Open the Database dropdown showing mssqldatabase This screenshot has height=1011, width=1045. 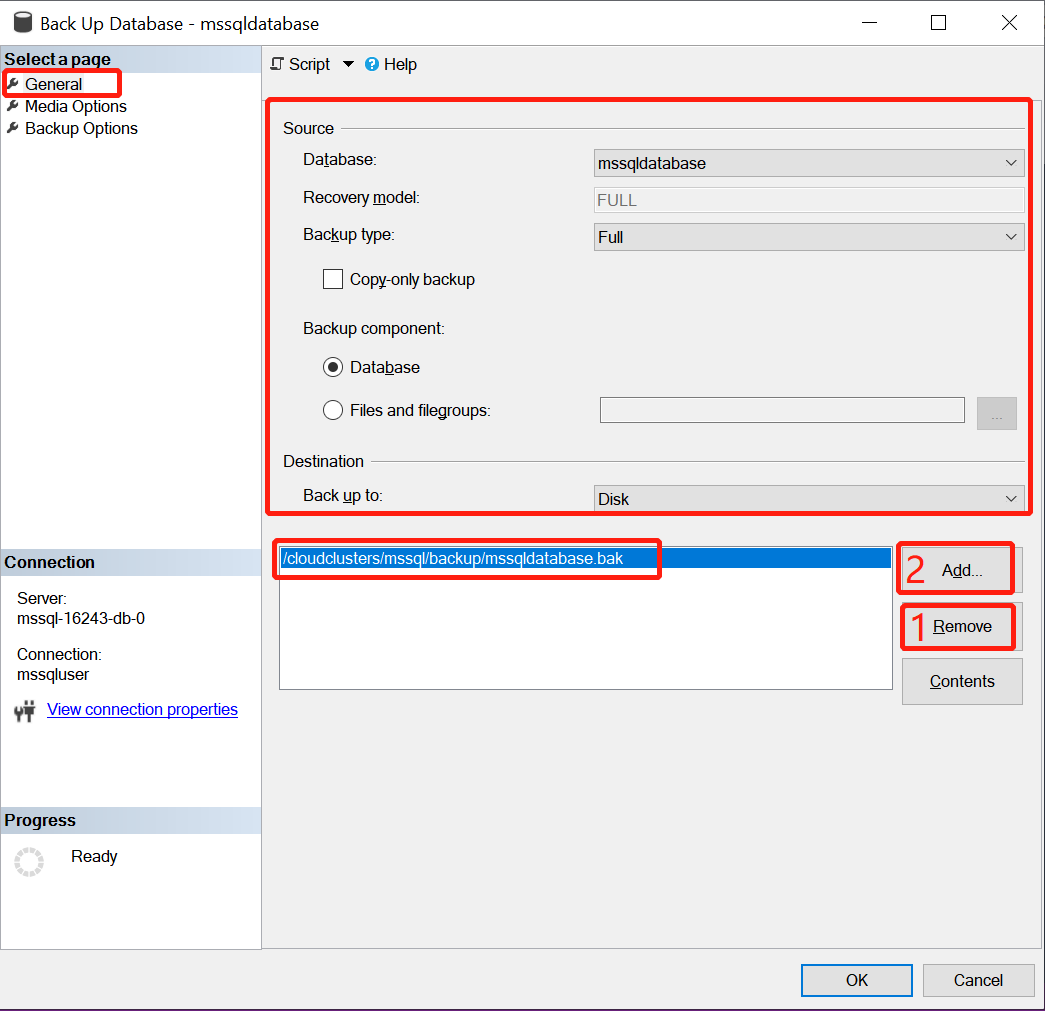[808, 163]
